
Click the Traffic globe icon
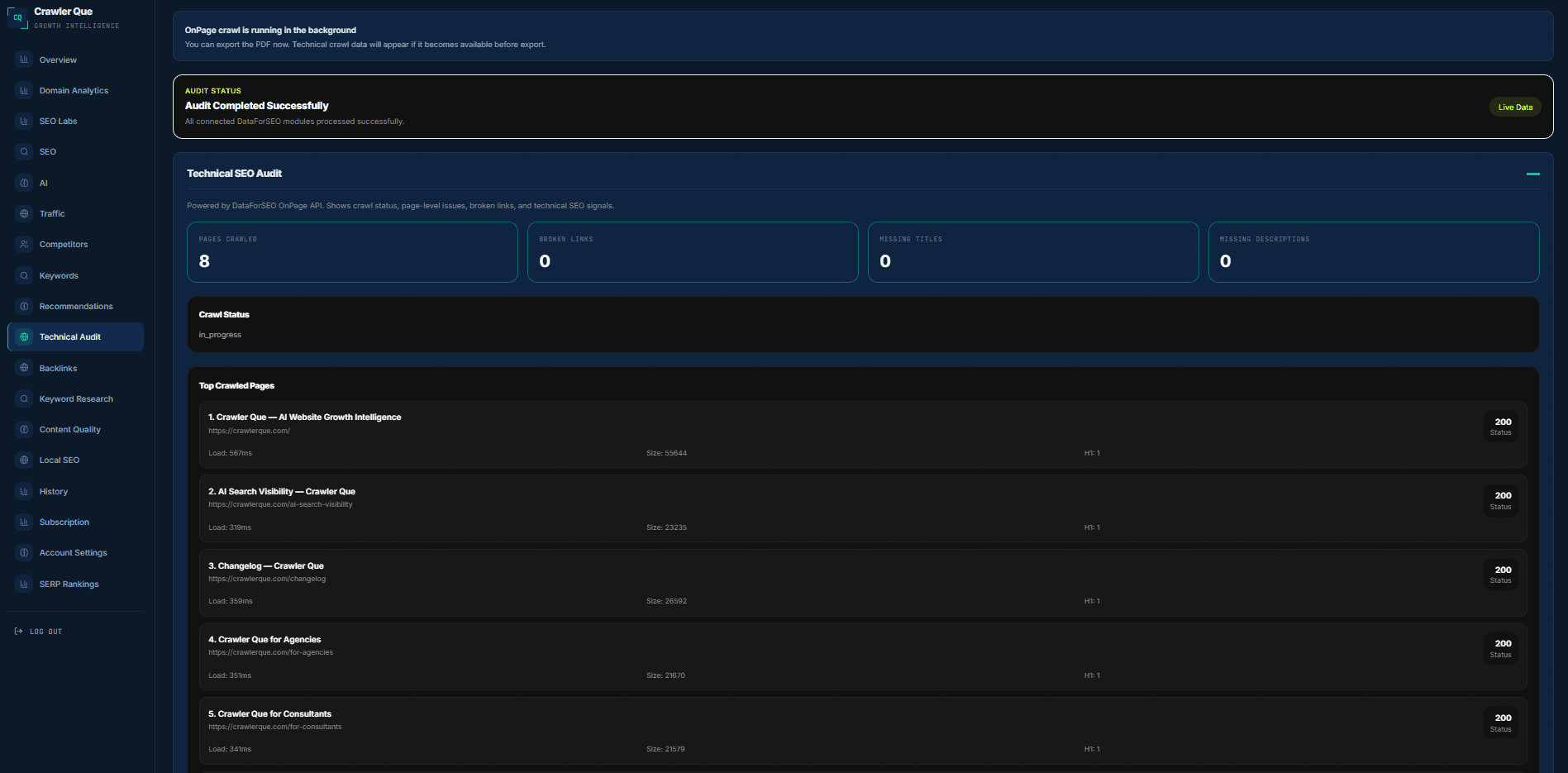[x=24, y=213]
